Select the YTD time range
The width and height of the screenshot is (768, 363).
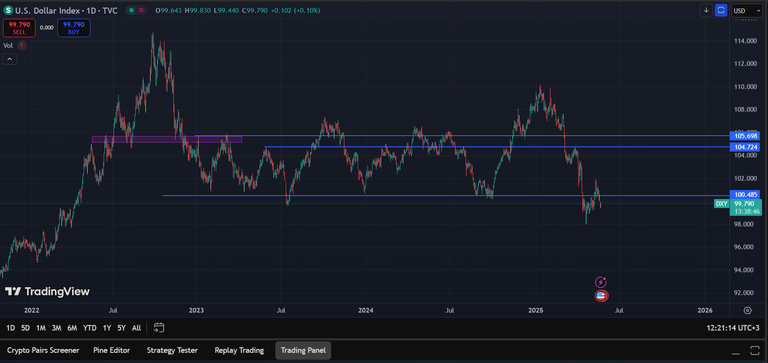pos(90,328)
